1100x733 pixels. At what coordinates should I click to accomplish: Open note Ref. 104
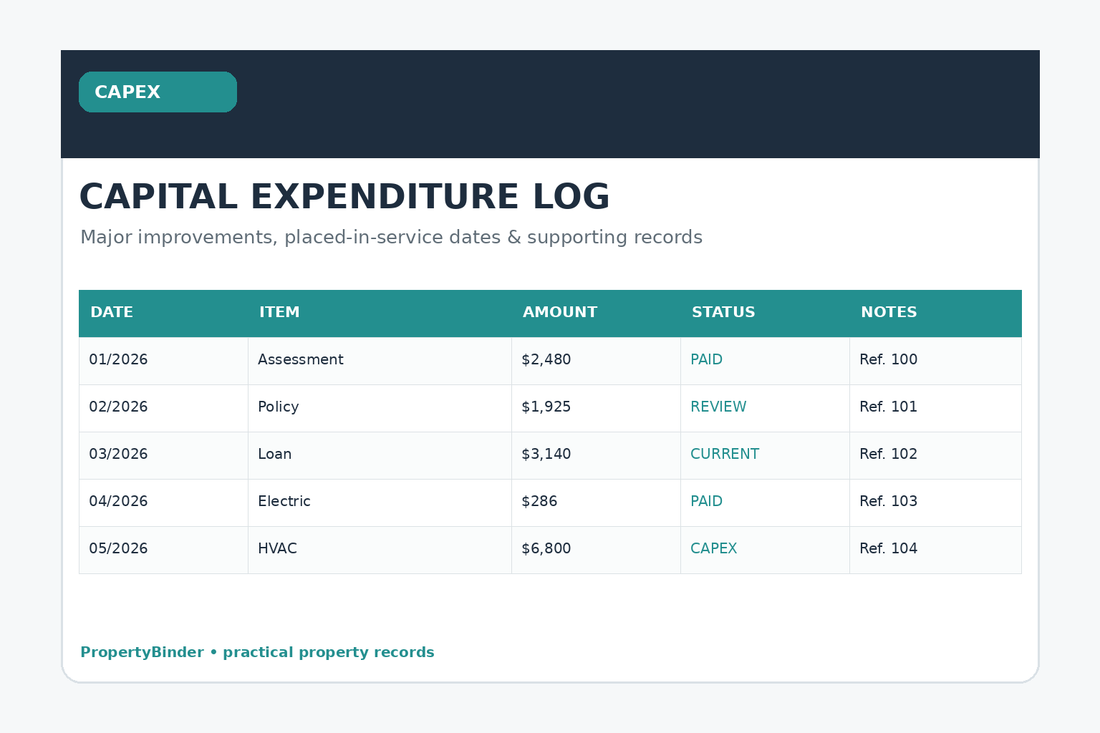pyautogui.click(x=889, y=549)
